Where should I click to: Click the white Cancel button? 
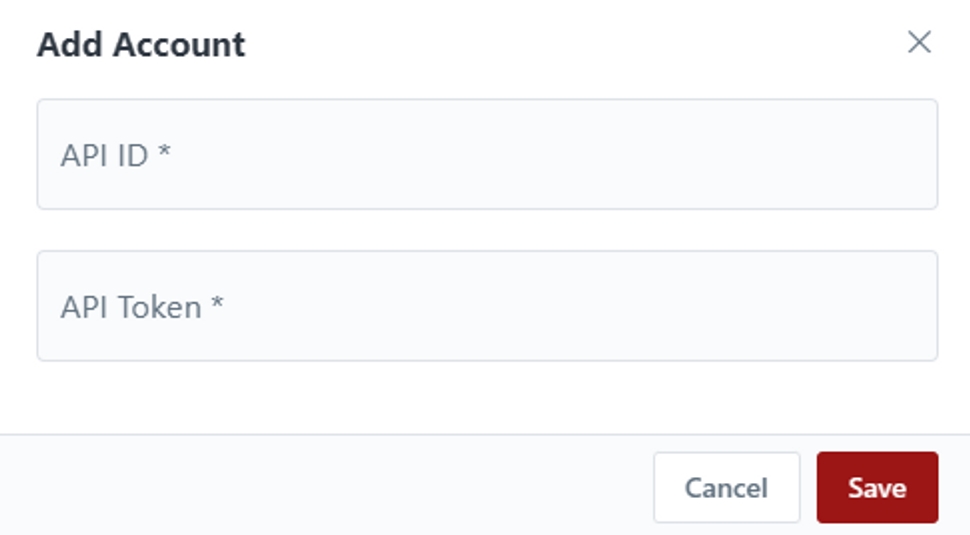coord(726,488)
